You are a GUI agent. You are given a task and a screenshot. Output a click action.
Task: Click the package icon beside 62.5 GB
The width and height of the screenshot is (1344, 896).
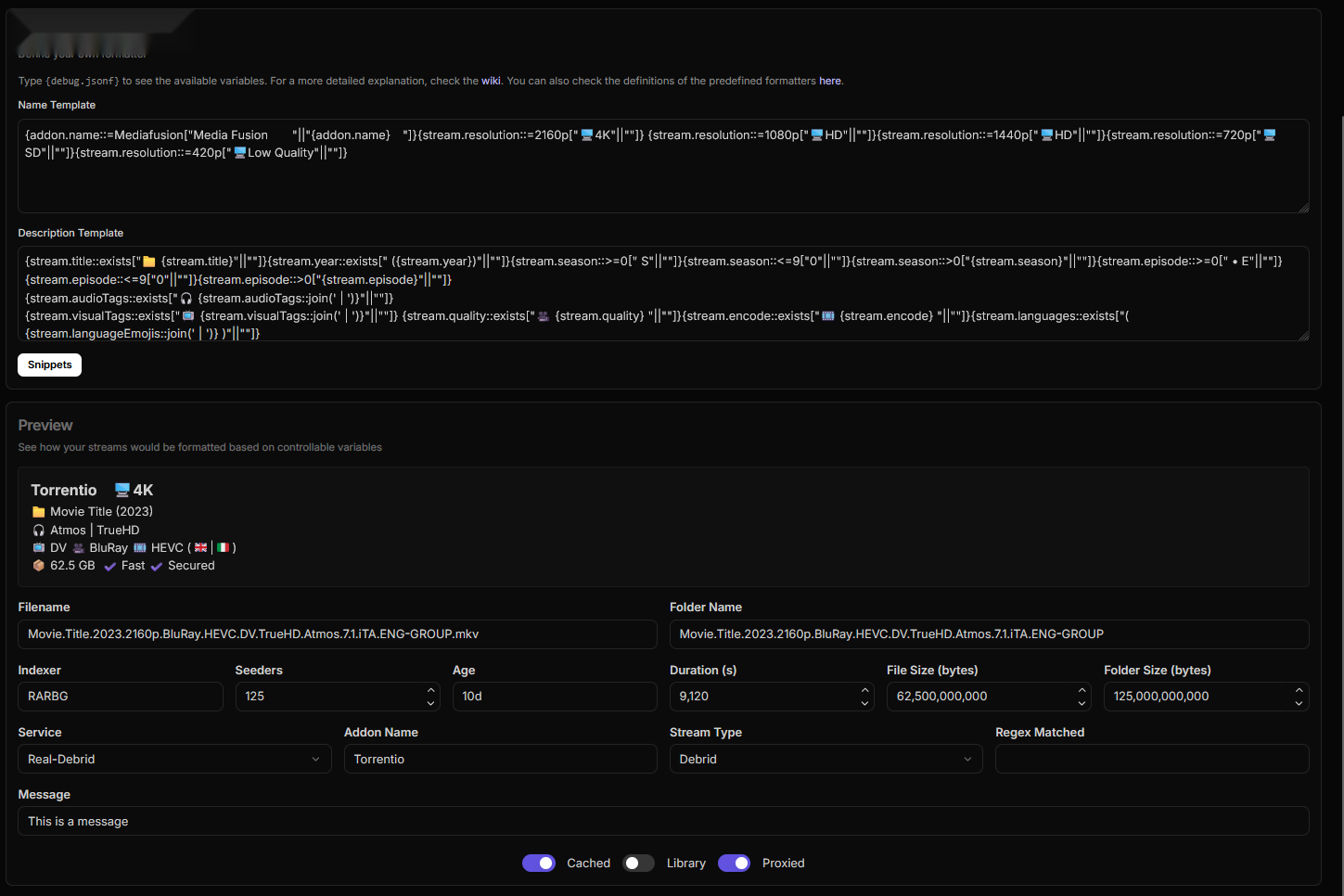coord(38,566)
